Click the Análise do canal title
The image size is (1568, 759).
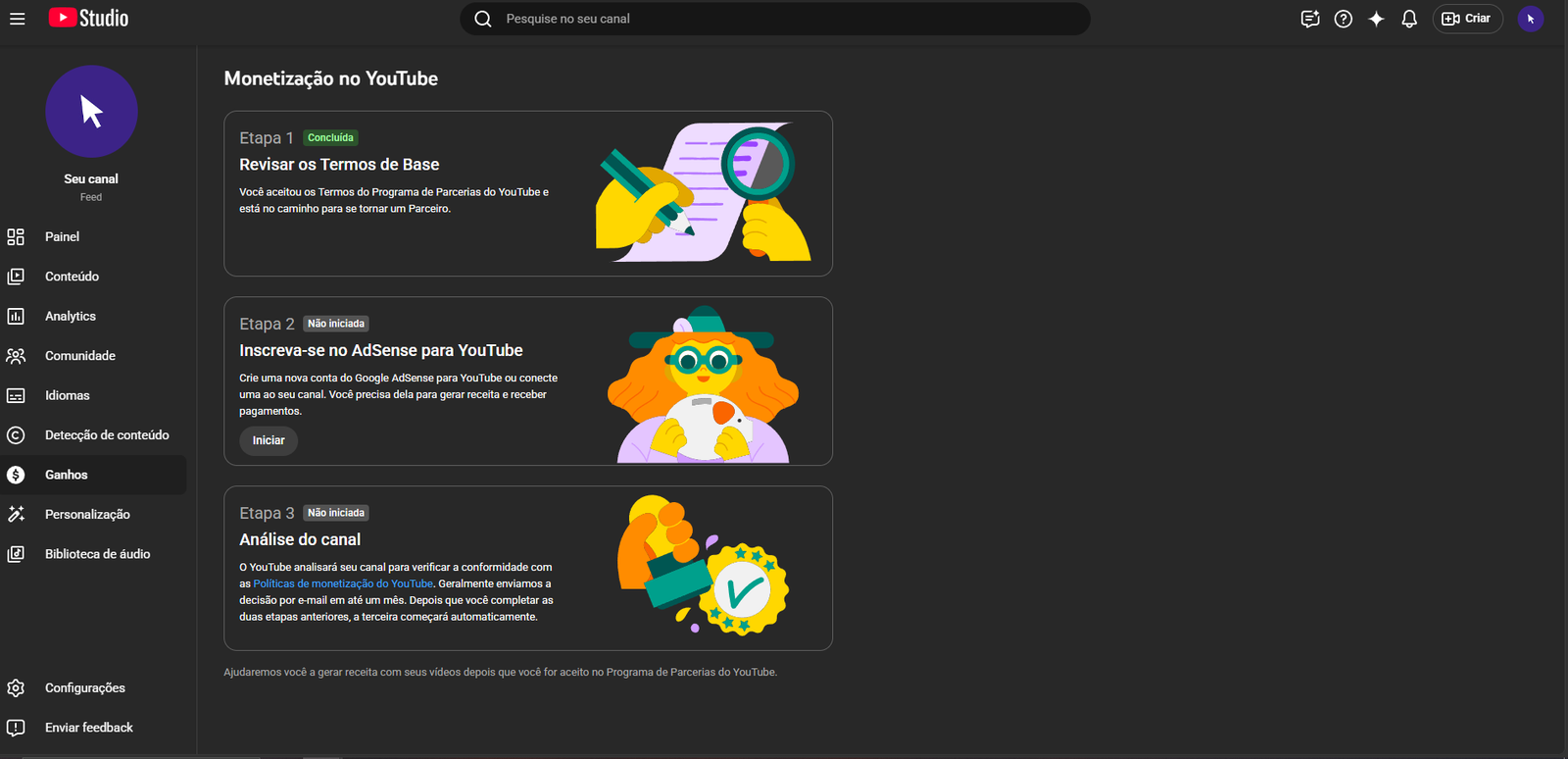pos(300,539)
